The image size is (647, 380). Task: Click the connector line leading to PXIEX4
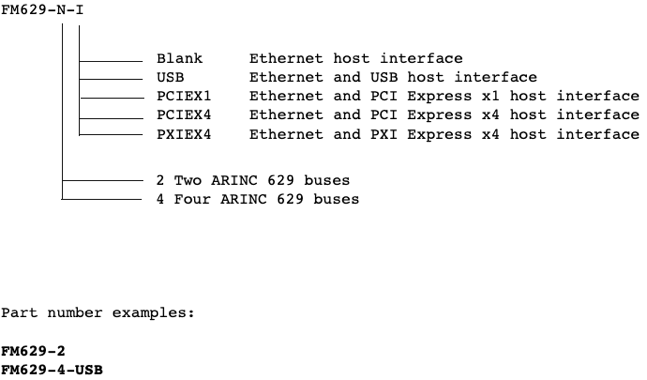(x=111, y=135)
